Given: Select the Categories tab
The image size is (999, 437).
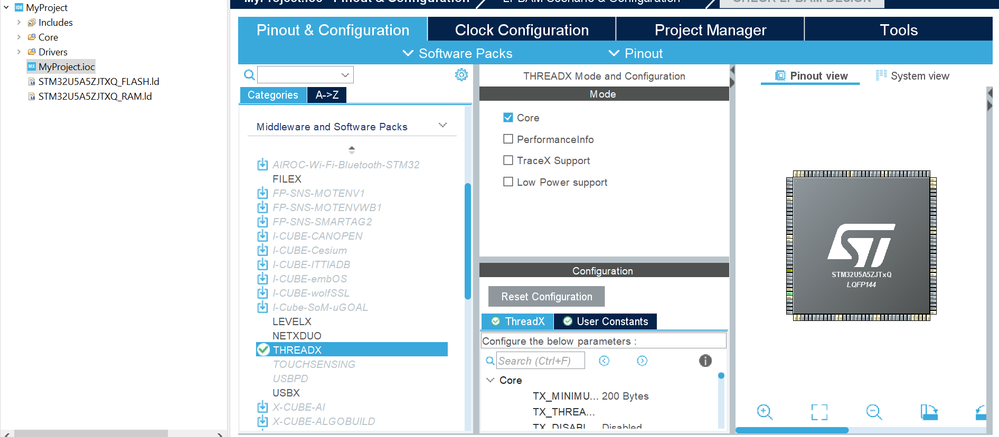Looking at the screenshot, I should 273,95.
